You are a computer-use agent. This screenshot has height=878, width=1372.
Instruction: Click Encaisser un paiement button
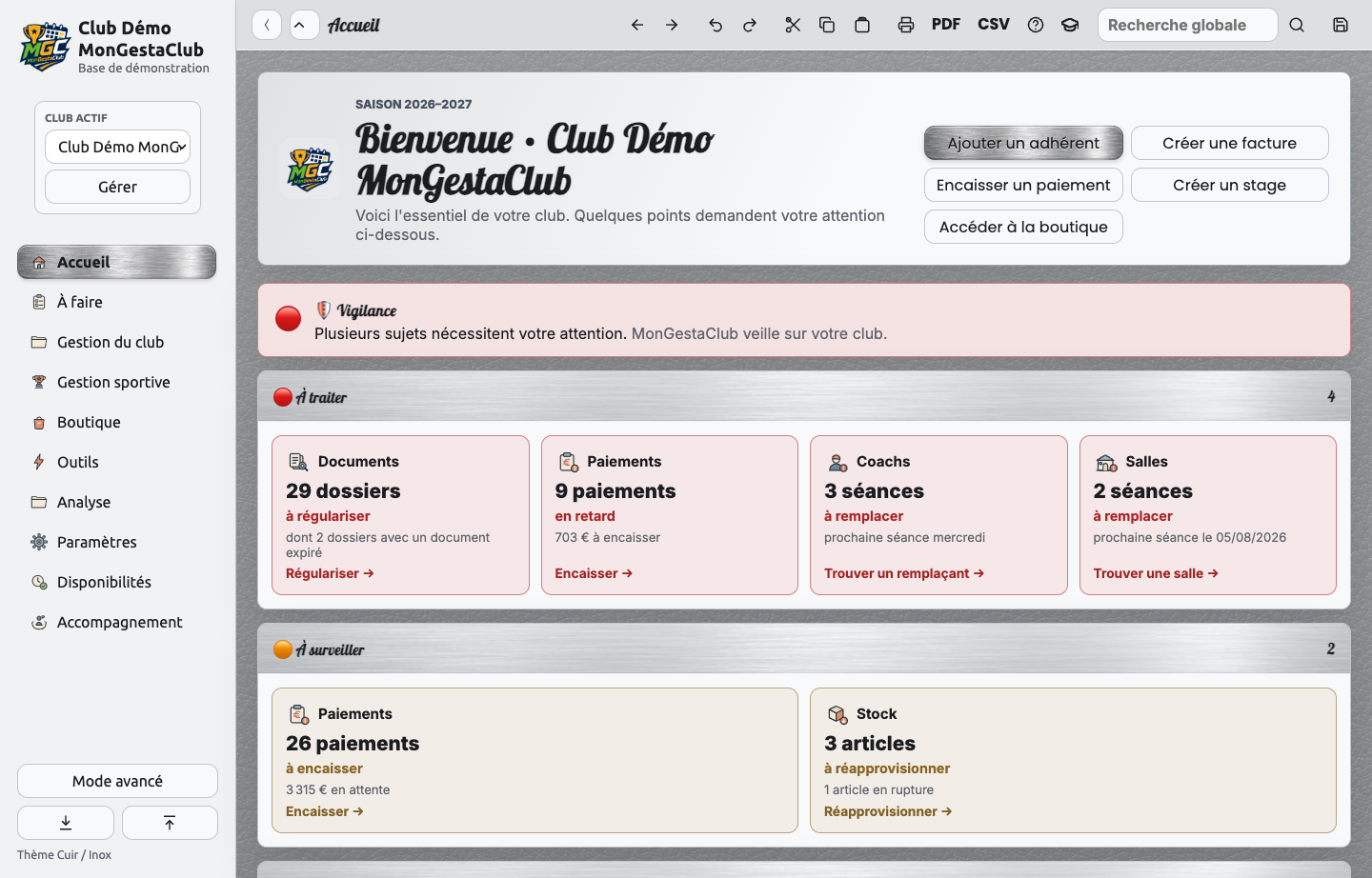tap(1023, 185)
